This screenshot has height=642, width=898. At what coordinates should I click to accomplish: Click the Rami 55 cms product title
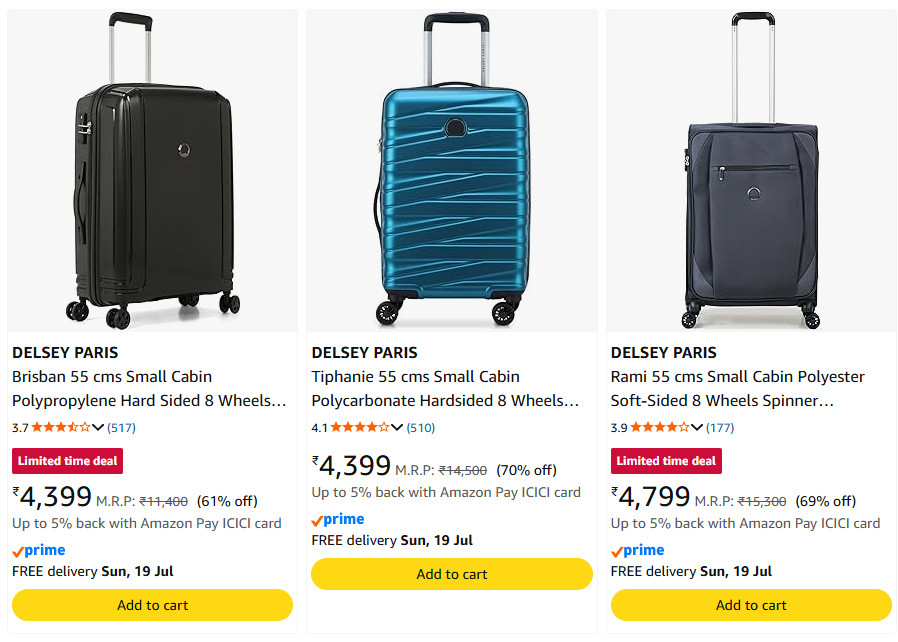pos(738,389)
